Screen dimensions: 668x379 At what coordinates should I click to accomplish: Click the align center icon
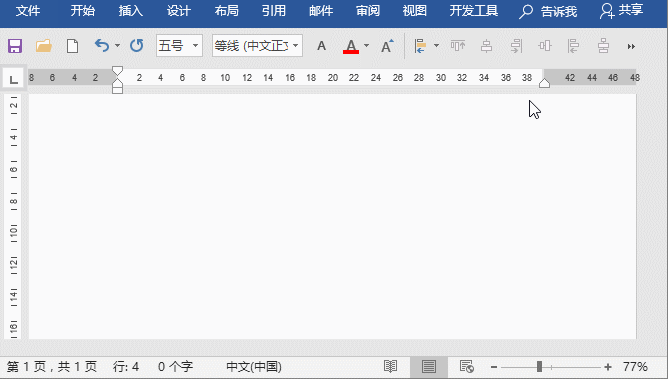[x=487, y=46]
